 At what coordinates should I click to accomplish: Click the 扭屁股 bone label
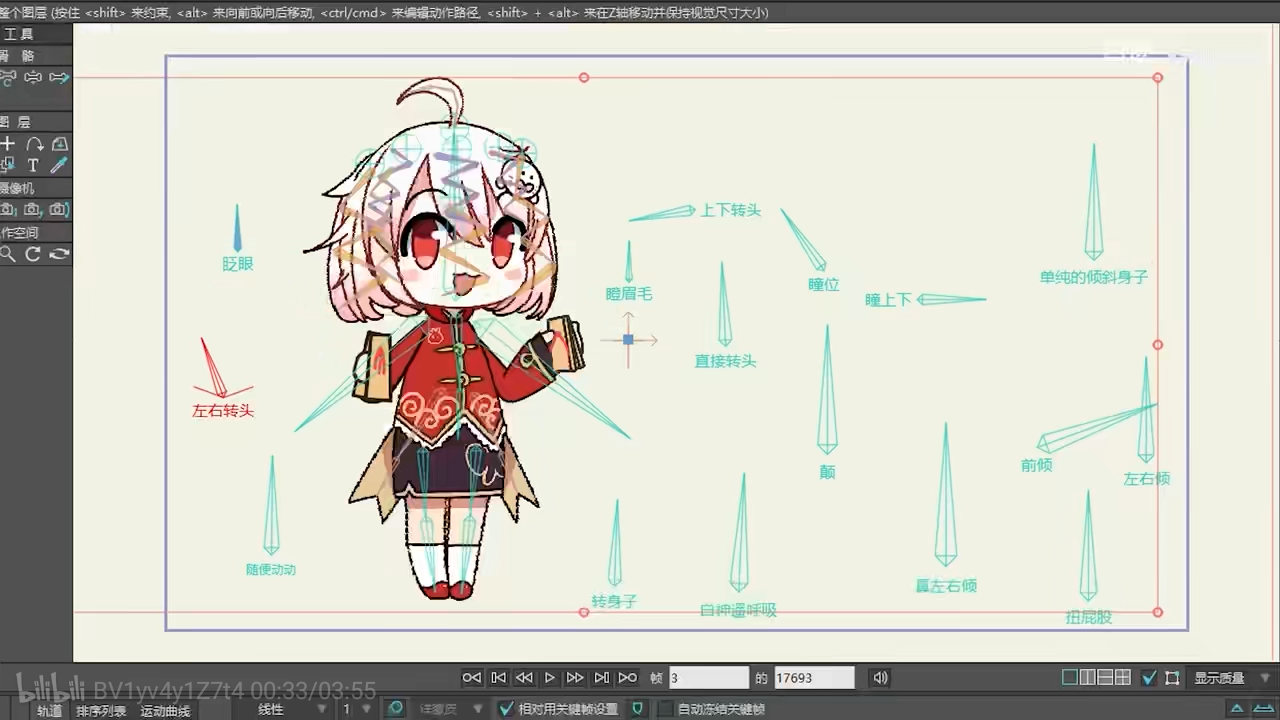[x=1089, y=618]
